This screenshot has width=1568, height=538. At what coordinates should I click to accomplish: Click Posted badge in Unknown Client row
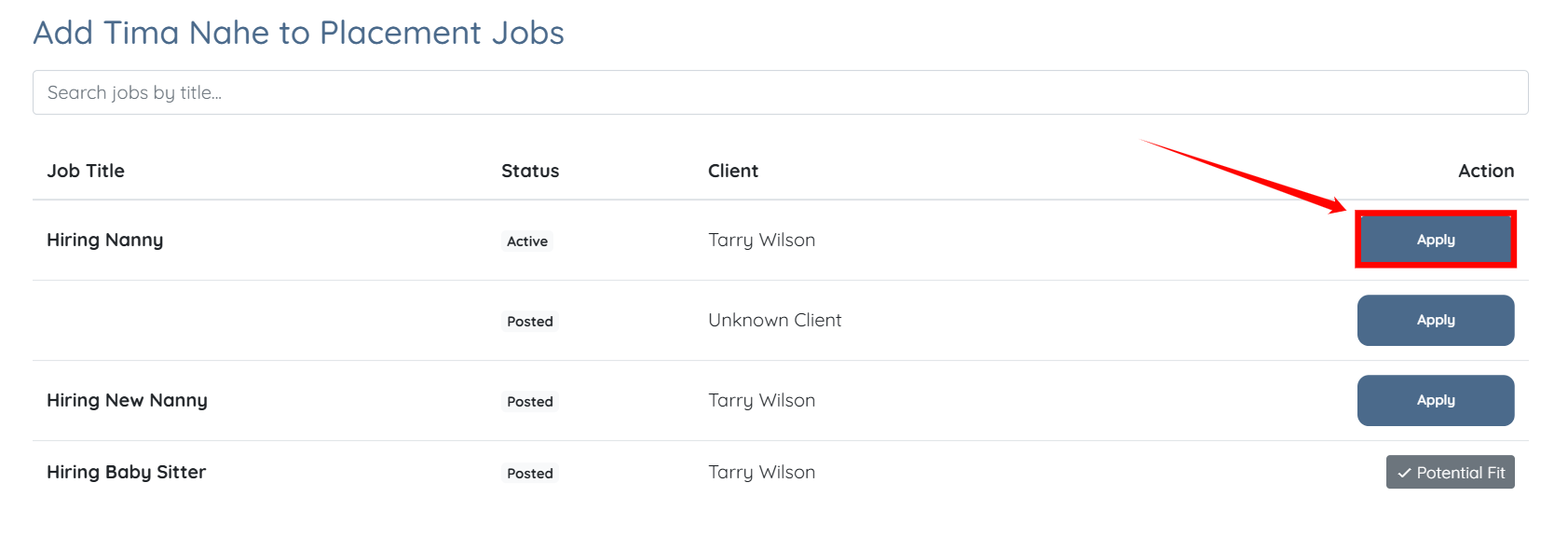point(530,322)
